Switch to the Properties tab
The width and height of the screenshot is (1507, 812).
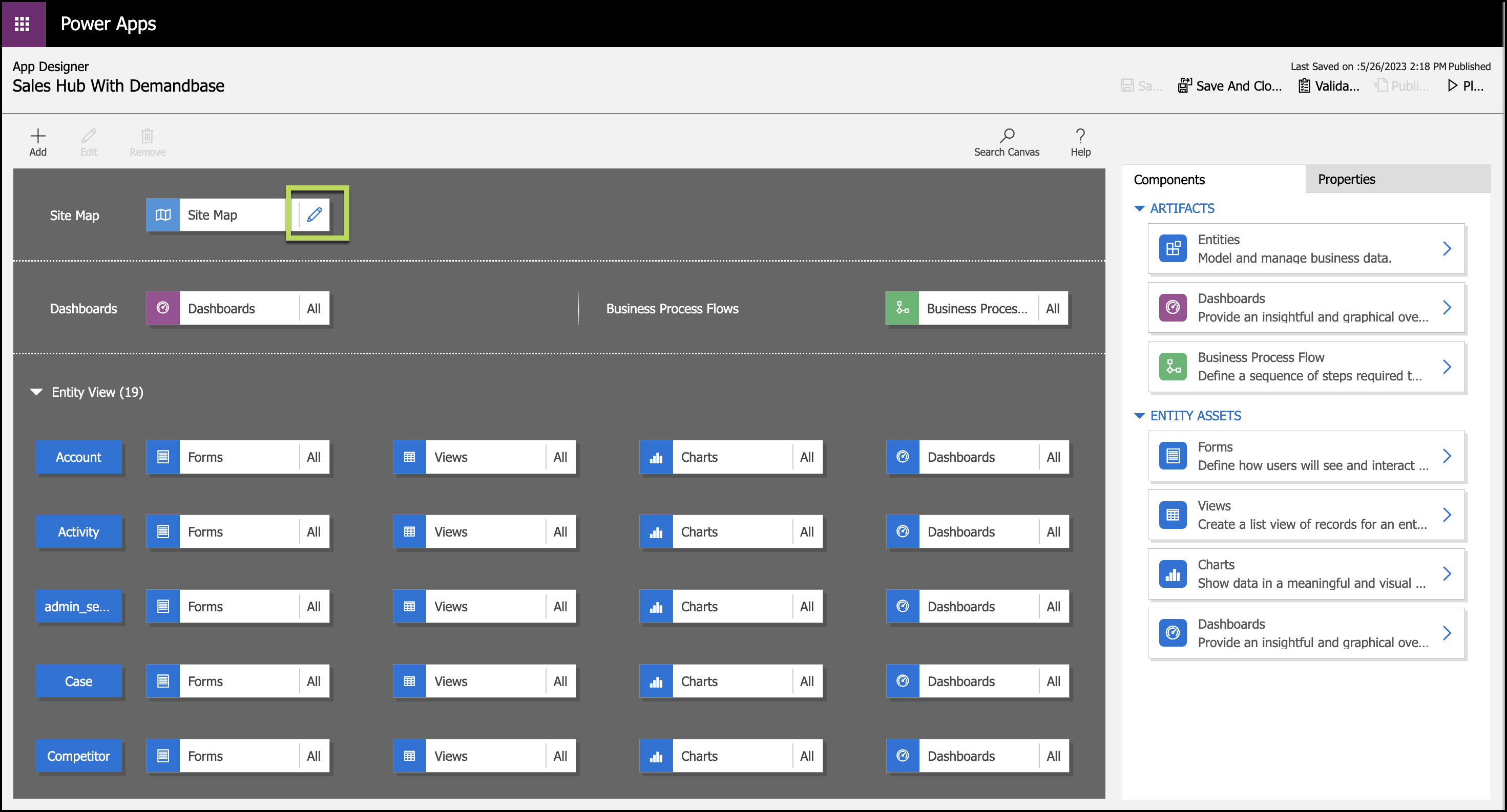(x=1346, y=180)
